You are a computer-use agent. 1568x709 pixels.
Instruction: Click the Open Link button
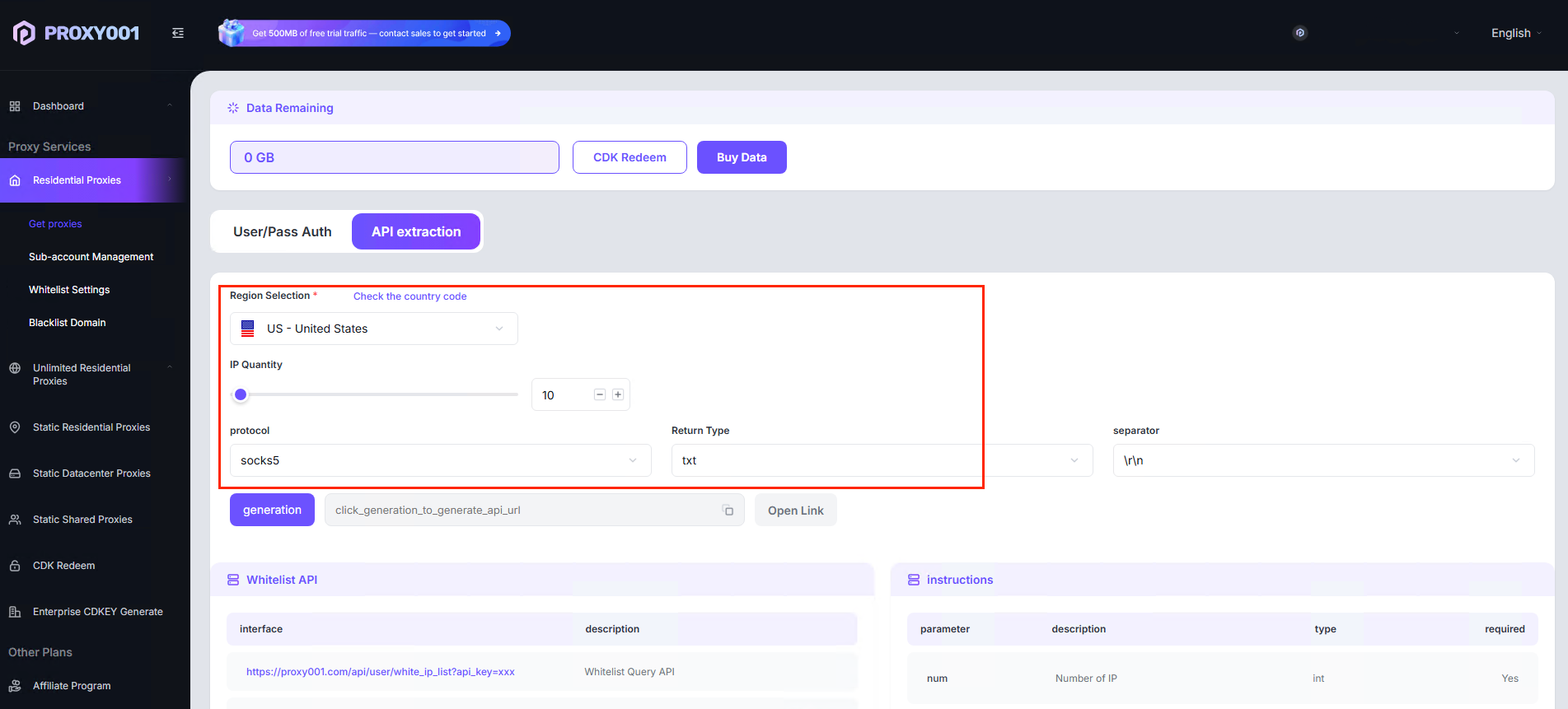(x=796, y=511)
